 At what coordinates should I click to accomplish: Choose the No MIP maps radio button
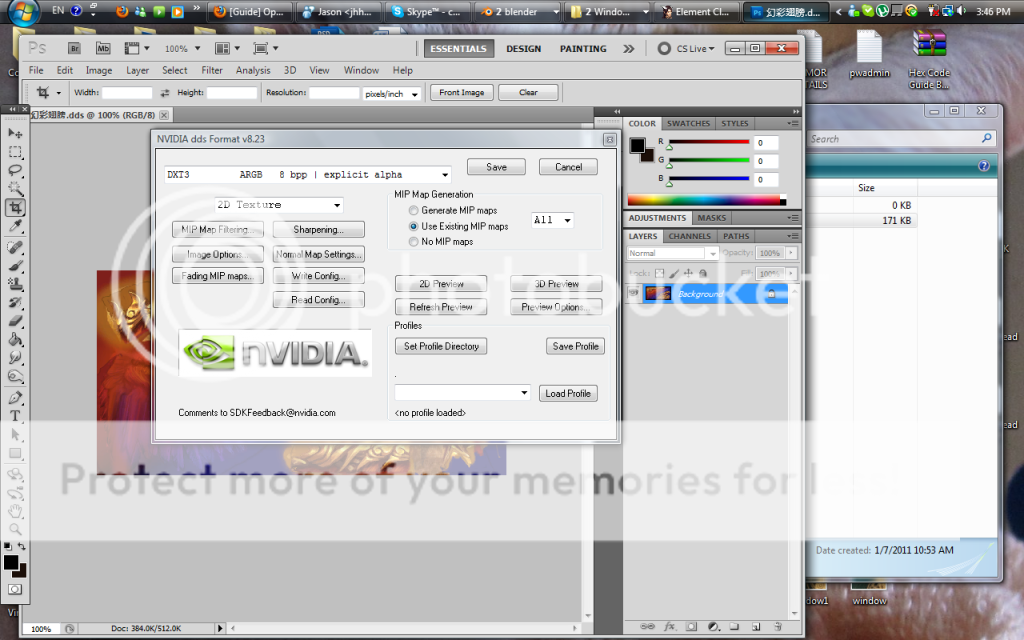tap(414, 242)
